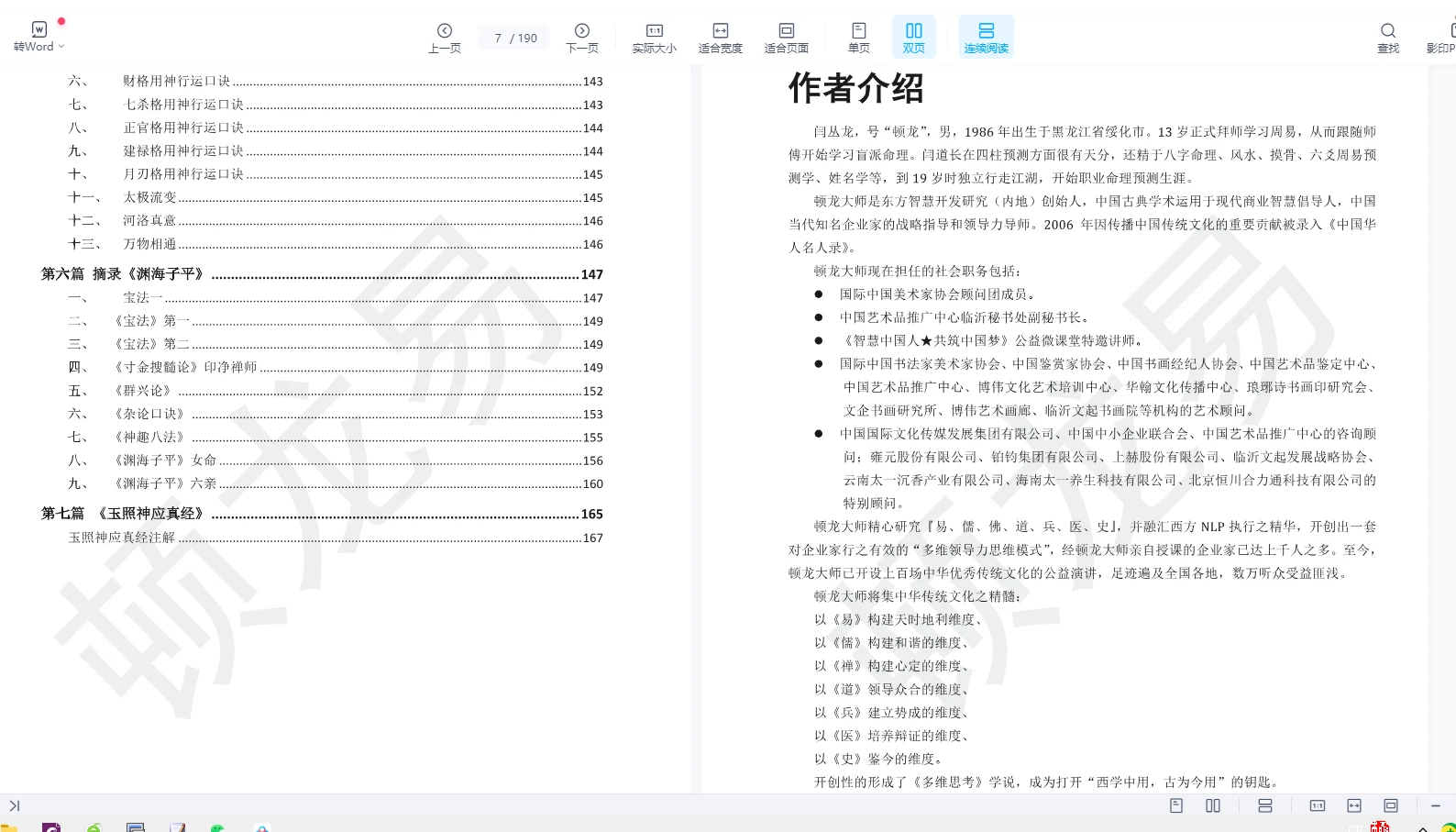The height and width of the screenshot is (832, 1456).
Task: Click contents line《渊海子平》六亲
Action: pyautogui.click(x=336, y=483)
